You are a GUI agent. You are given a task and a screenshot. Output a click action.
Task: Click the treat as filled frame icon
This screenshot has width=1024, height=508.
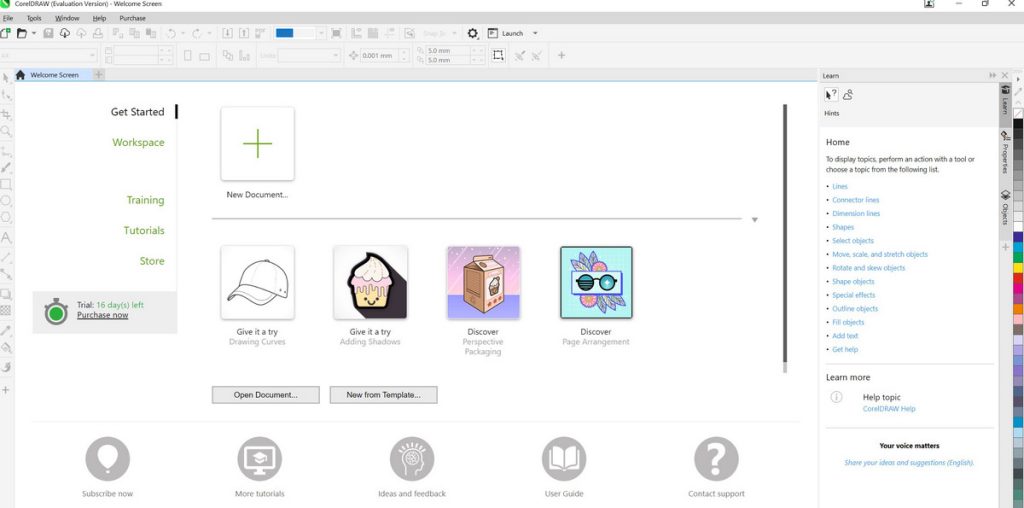pos(498,56)
